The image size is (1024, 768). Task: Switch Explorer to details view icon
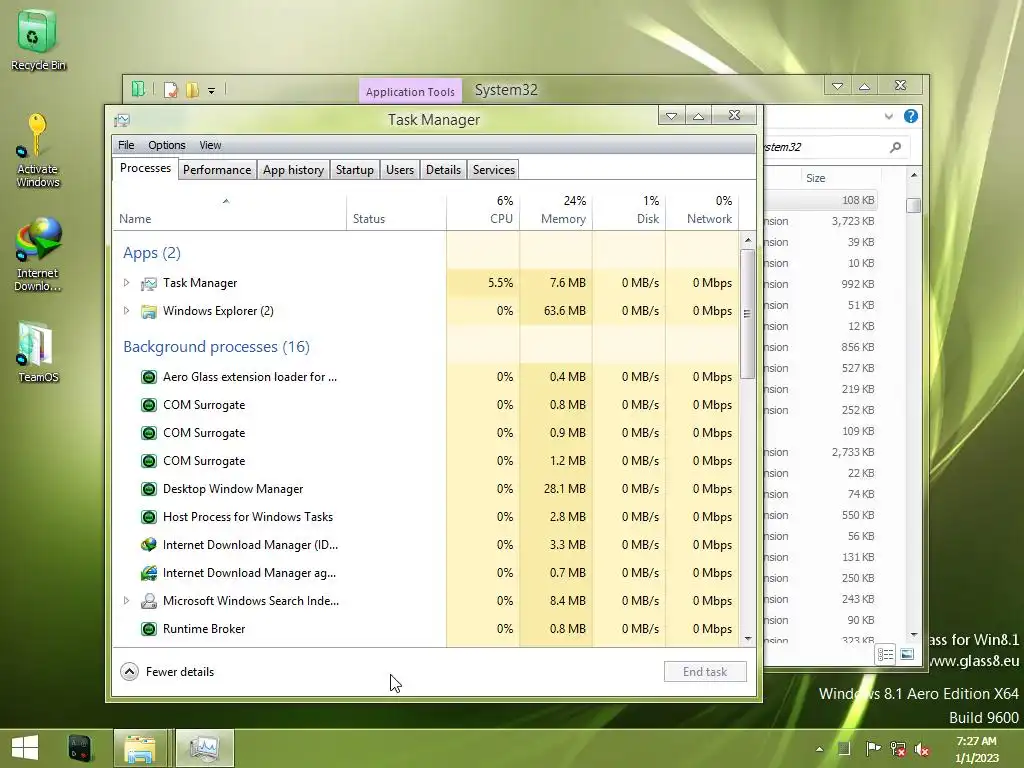pos(886,654)
